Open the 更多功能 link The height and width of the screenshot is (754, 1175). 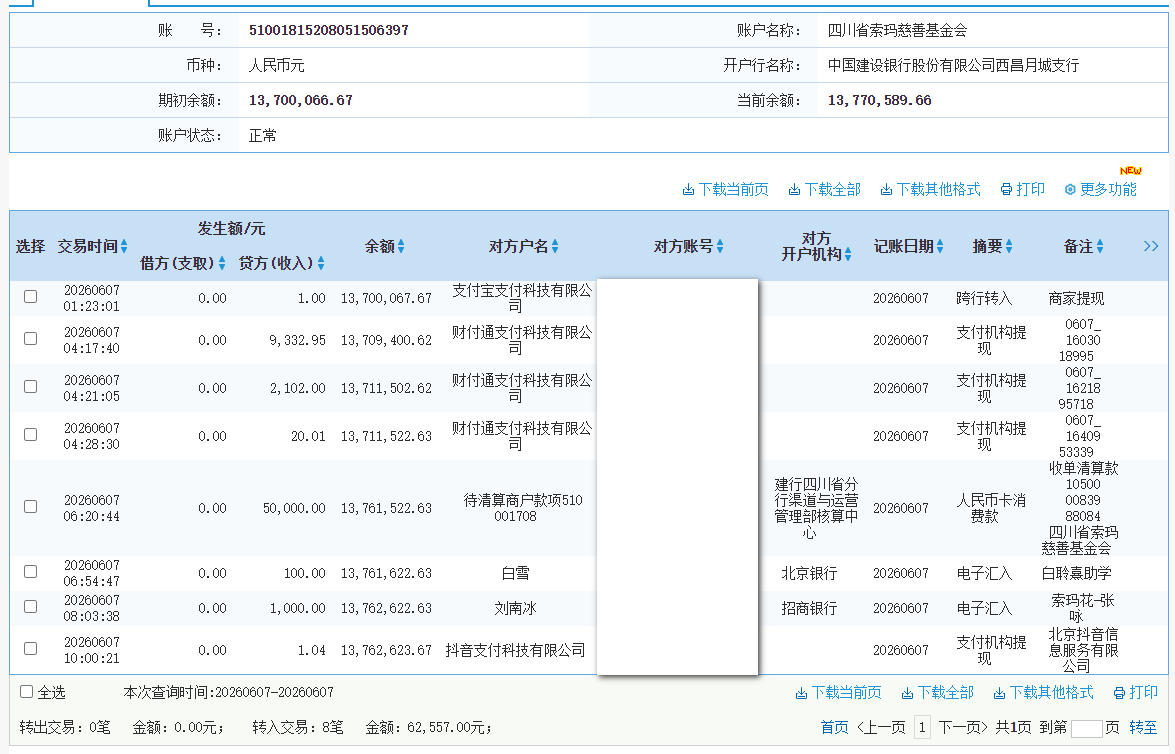coord(1108,190)
